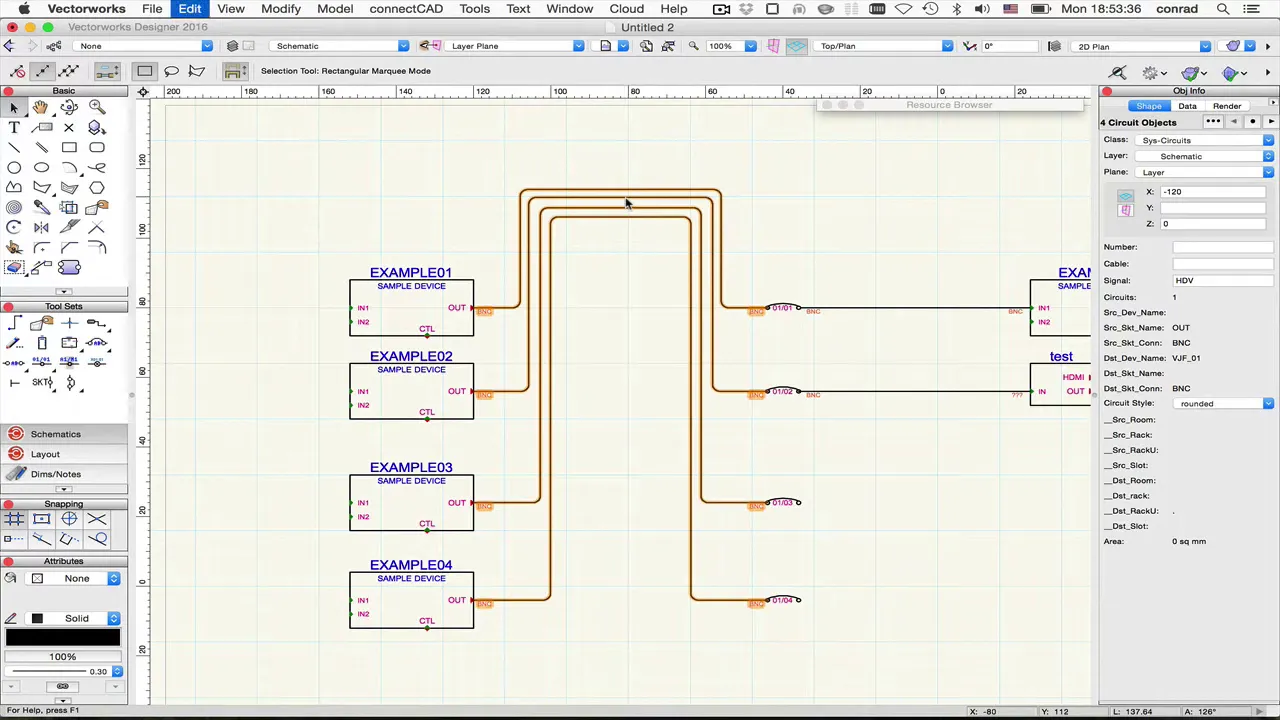Screen dimensions: 1280x720
Task: Click the 100% opacity bar
Action: (x=63, y=657)
